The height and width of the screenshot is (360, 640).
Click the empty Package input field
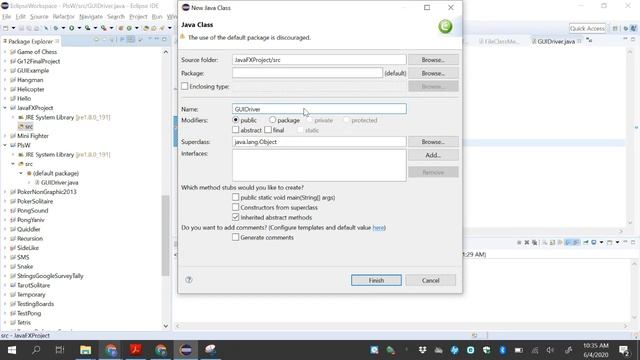tap(307, 73)
